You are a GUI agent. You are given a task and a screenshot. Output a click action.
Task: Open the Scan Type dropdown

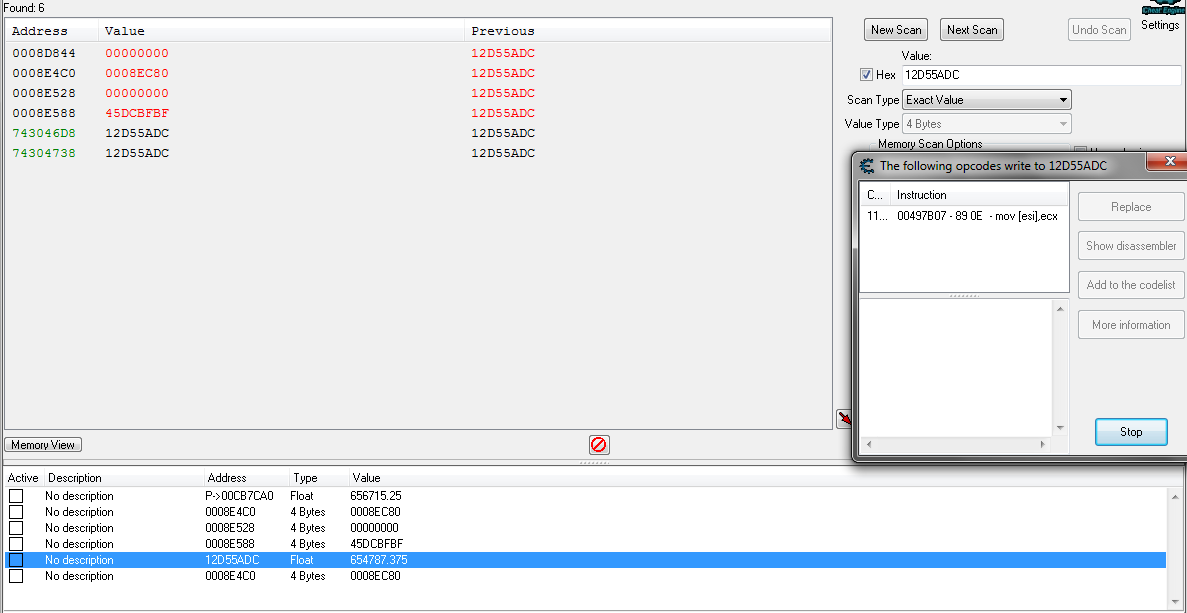pyautogui.click(x=986, y=100)
